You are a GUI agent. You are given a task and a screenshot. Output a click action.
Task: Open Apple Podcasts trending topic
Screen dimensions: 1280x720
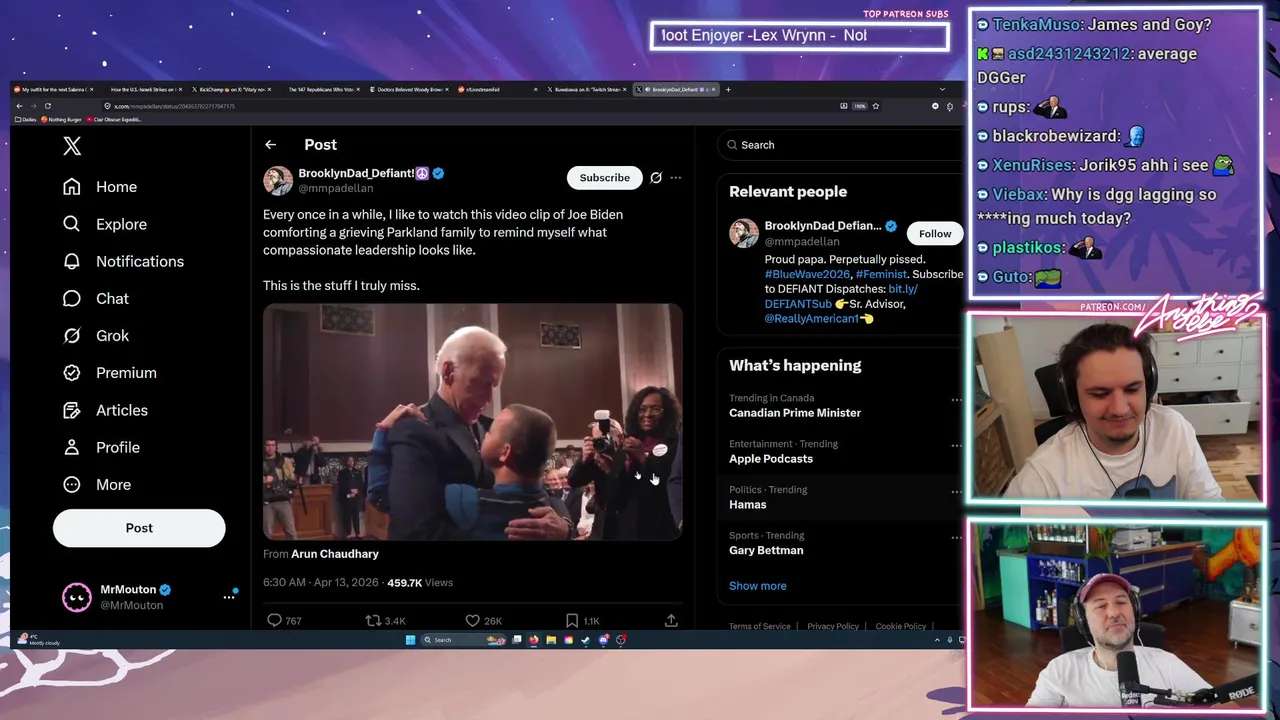click(771, 458)
